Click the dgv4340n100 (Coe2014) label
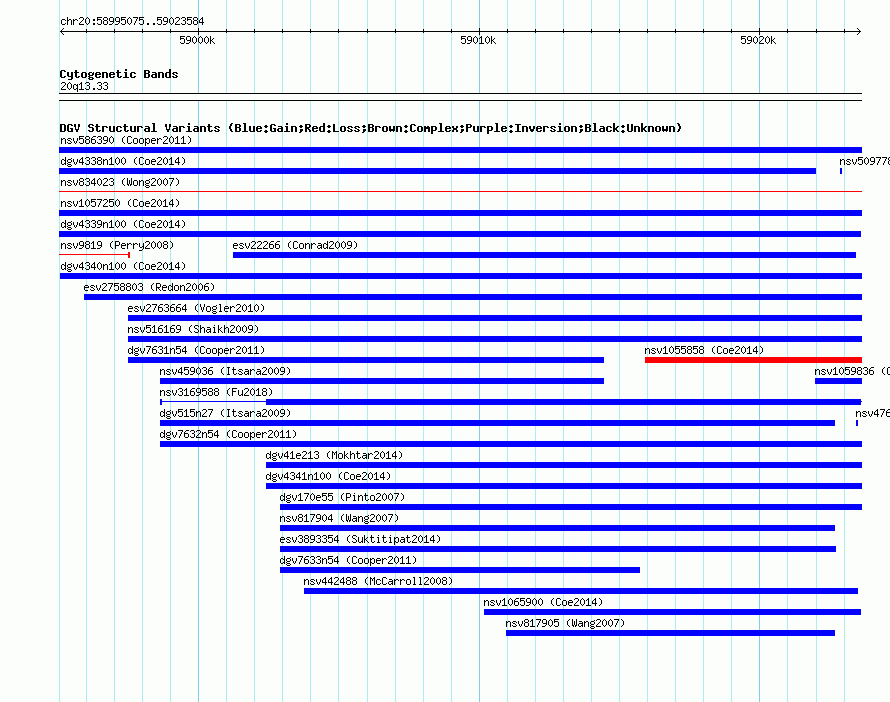Viewport: 890px width, 702px height. [x=123, y=266]
